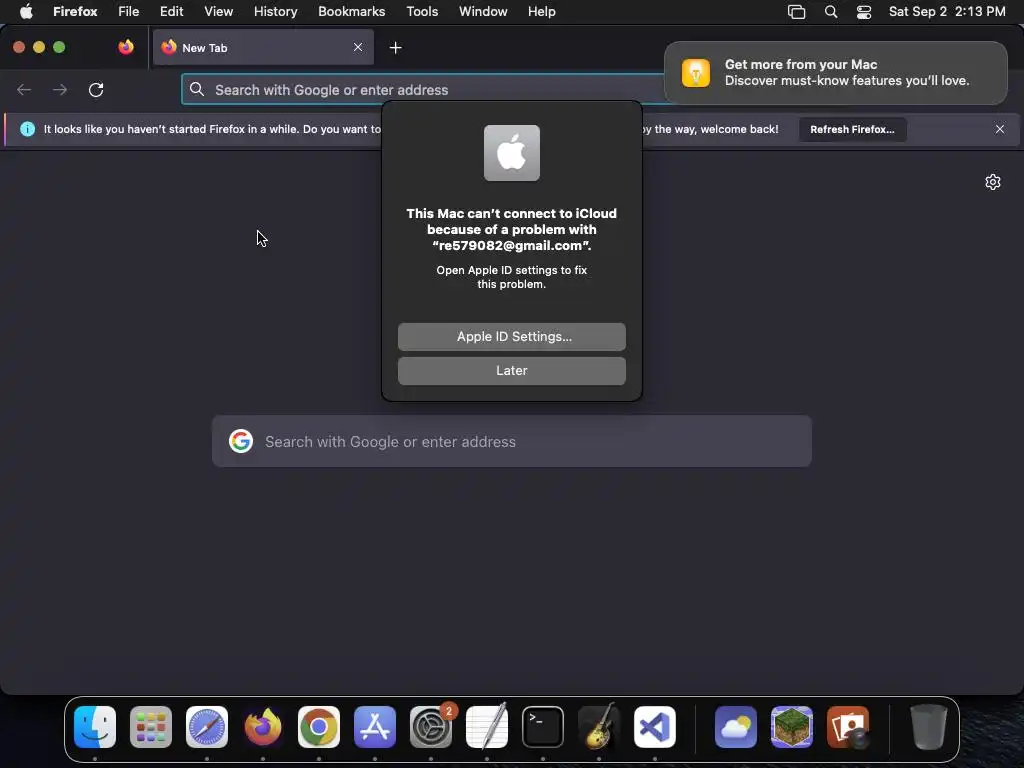
Task: Click the "Open Apple ID settings to fix" text
Action: point(511,270)
